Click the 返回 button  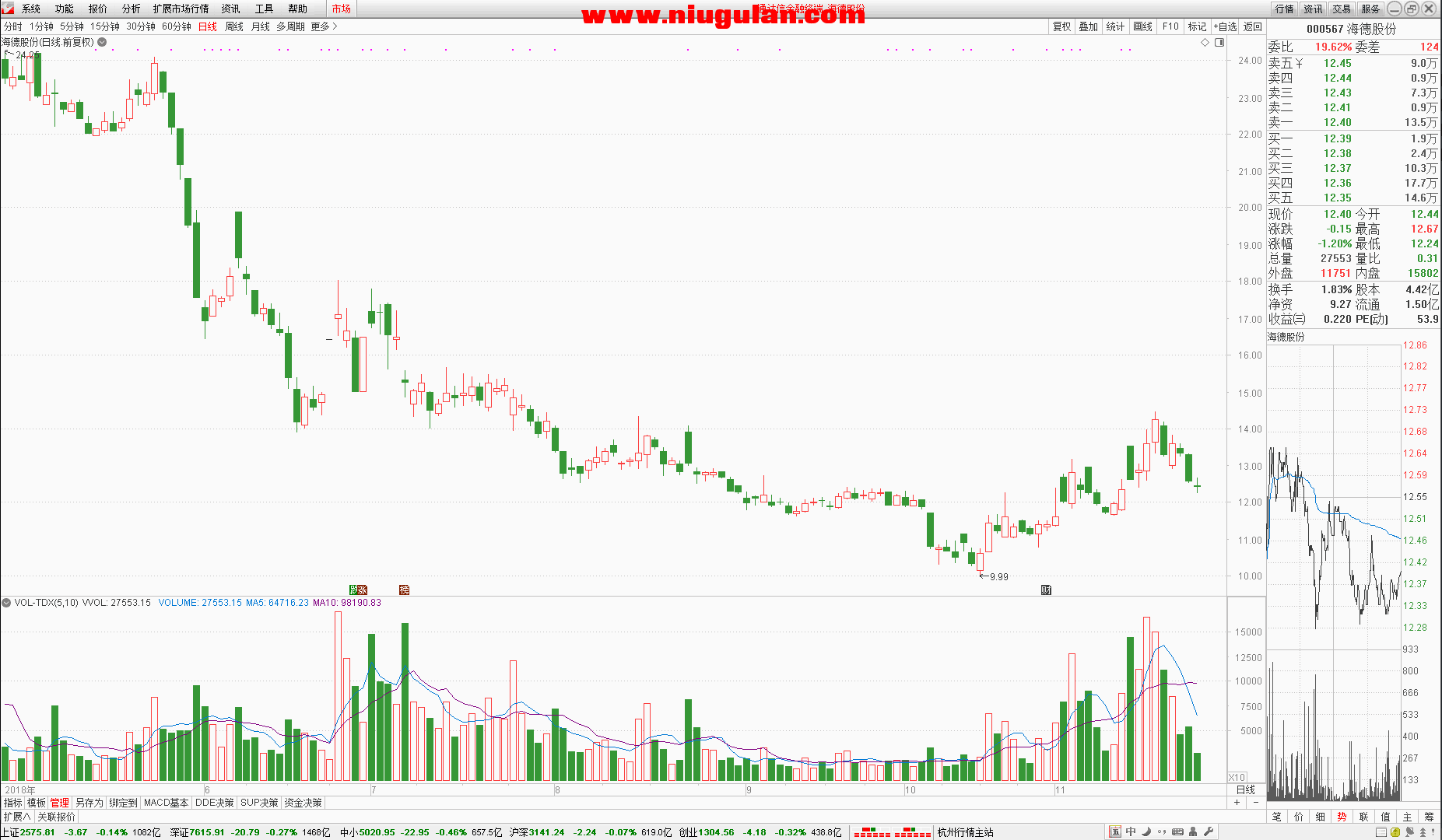(1253, 26)
